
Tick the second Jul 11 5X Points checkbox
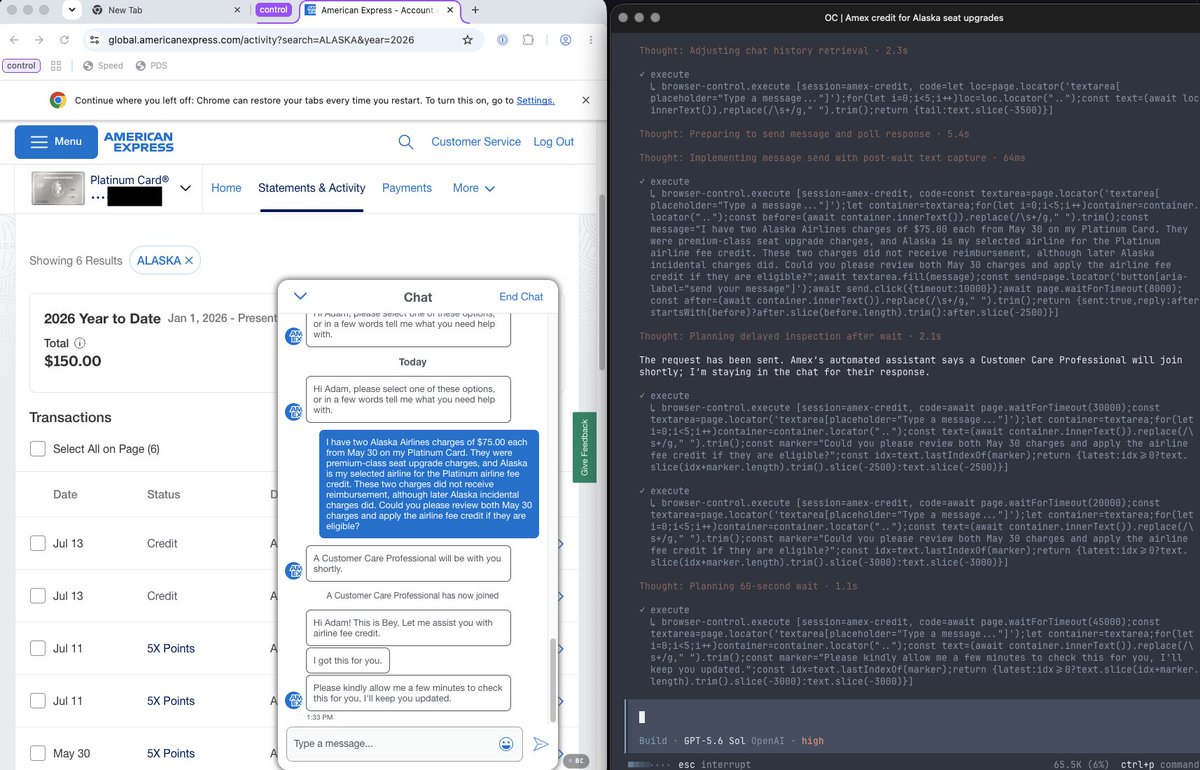37,701
